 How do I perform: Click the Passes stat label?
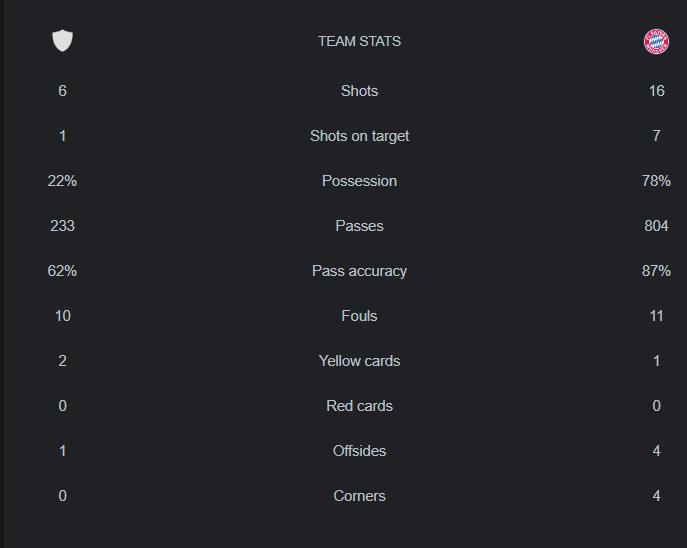(359, 226)
